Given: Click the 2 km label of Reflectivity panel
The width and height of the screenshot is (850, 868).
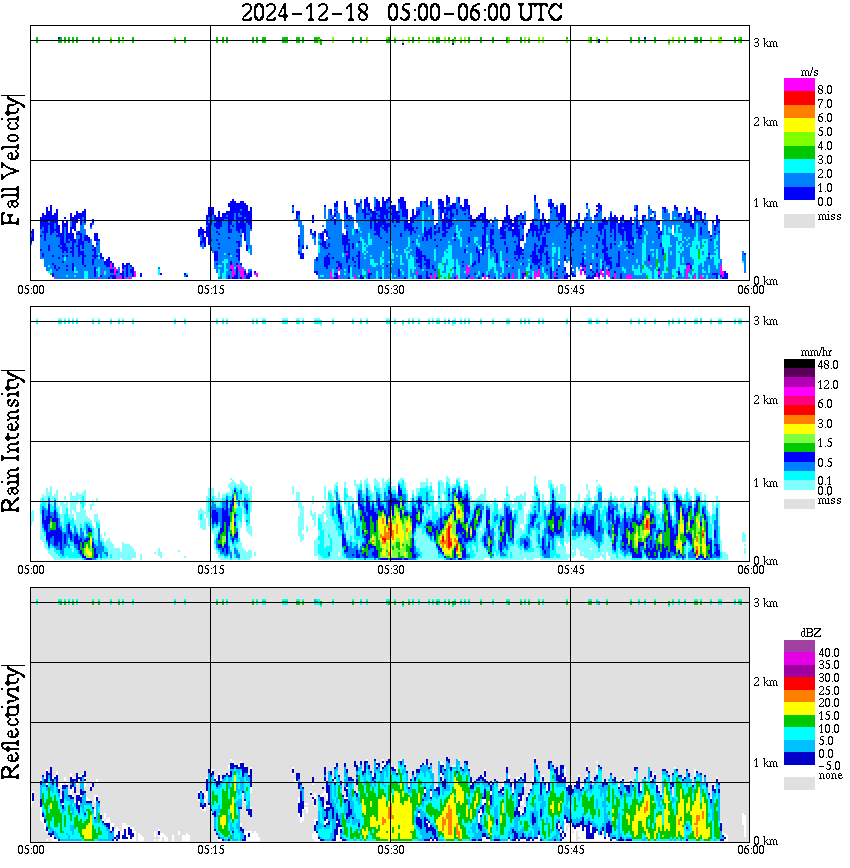Looking at the screenshot, I should [765, 682].
